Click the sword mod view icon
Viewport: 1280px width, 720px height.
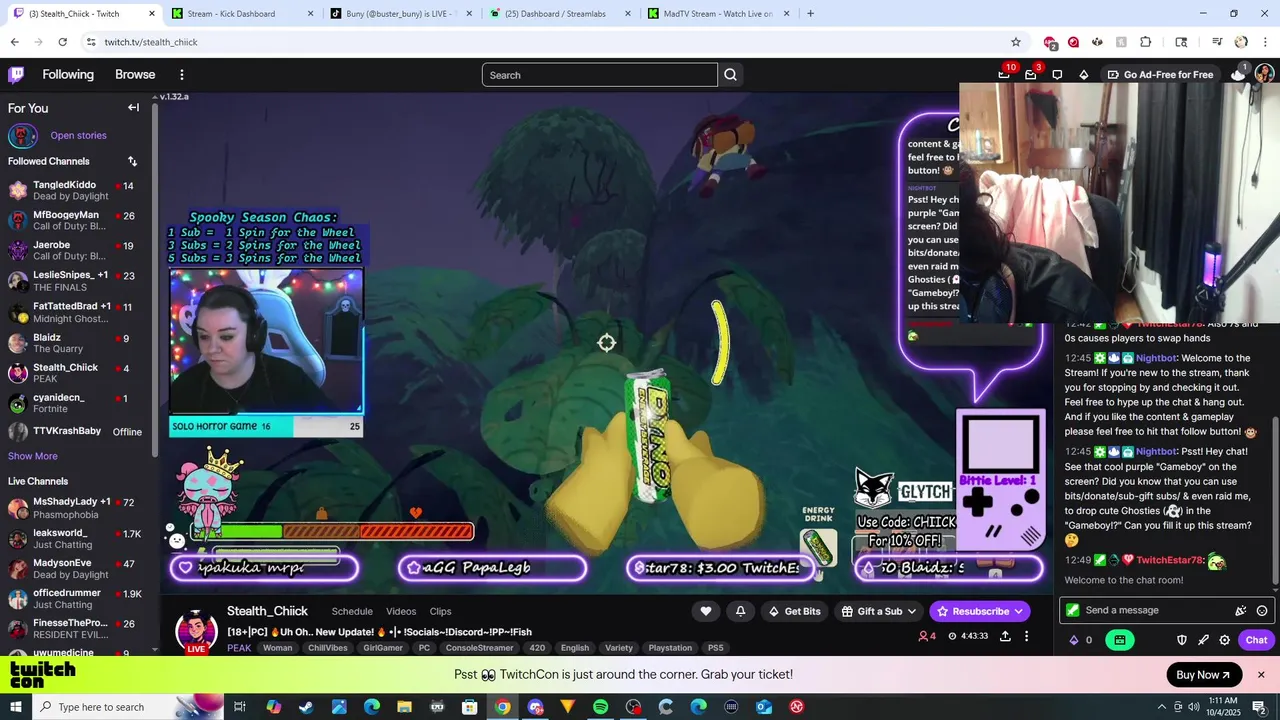click(x=1204, y=640)
